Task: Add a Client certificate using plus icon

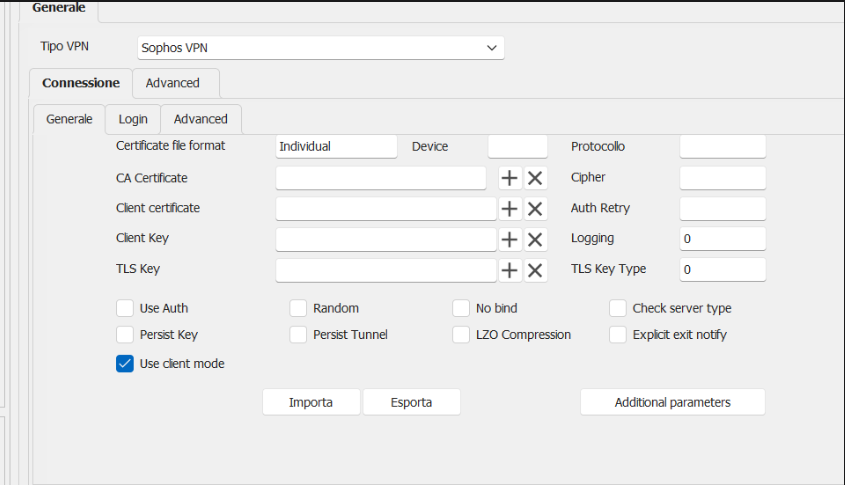Action: 510,209
